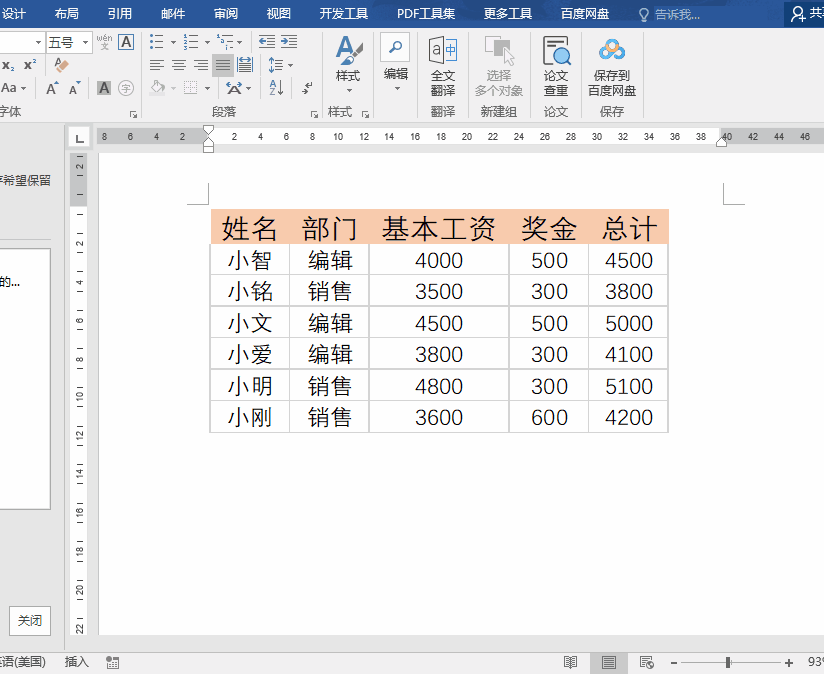Expand the borders dropdown arrow
The height and width of the screenshot is (674, 824).
click(208, 88)
